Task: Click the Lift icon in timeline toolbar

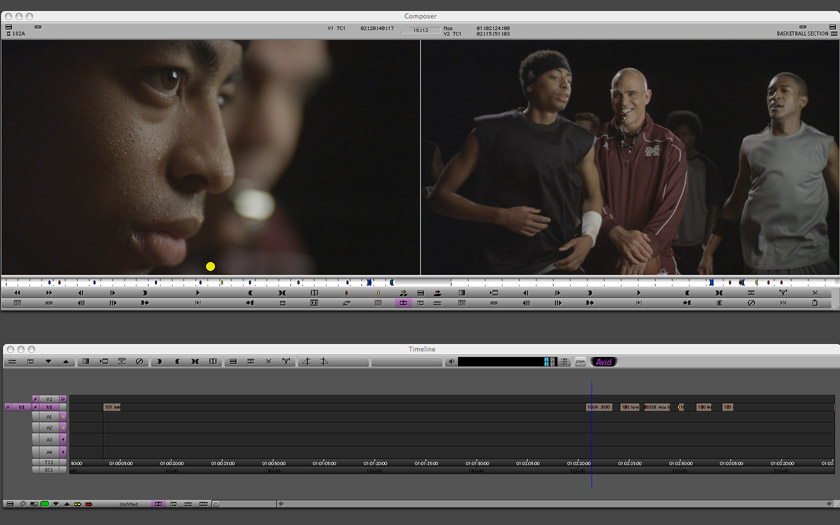Action: (x=232, y=362)
